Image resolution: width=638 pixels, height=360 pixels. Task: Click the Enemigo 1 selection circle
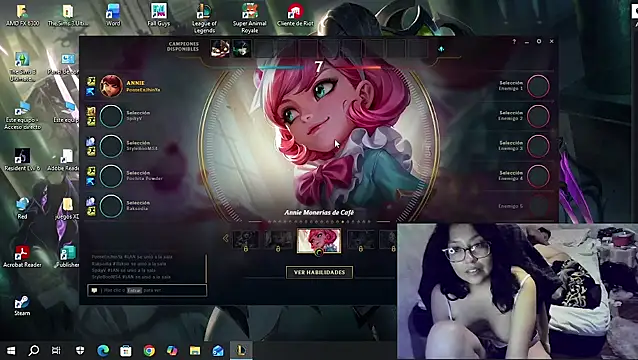pos(538,86)
